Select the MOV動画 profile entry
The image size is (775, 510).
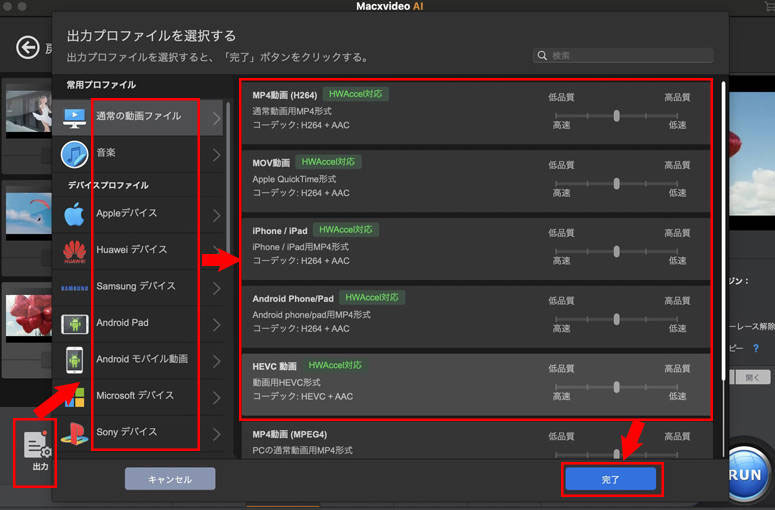tap(400, 178)
